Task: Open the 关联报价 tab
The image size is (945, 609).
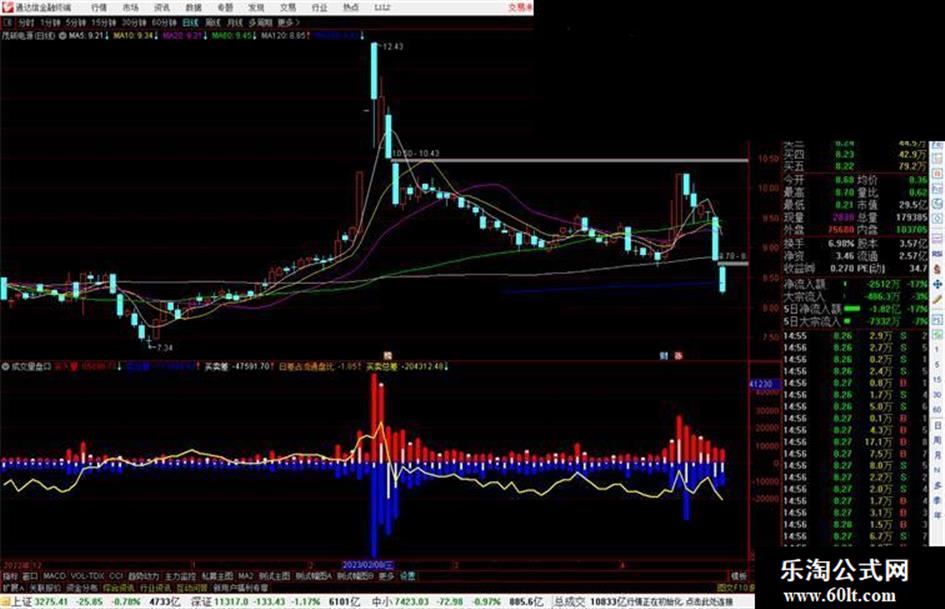Action: click(45, 587)
